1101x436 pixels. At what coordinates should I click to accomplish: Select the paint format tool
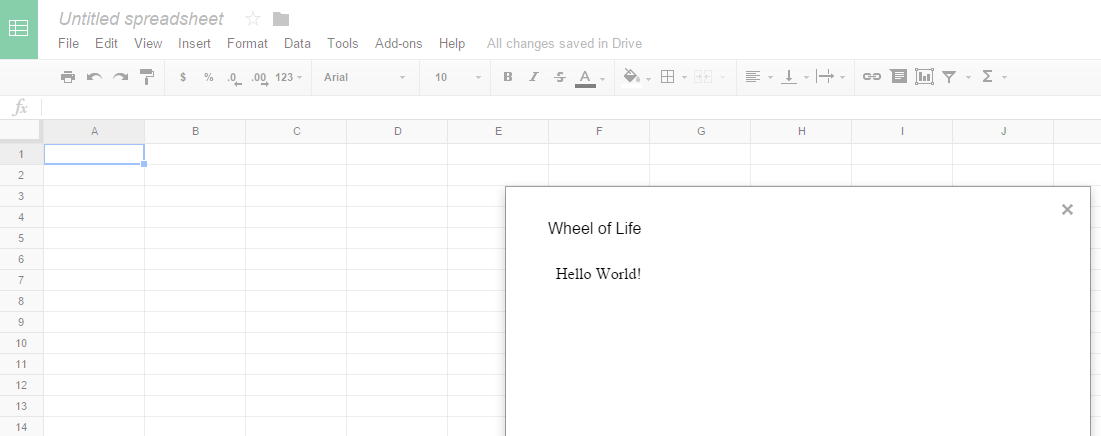[x=147, y=77]
